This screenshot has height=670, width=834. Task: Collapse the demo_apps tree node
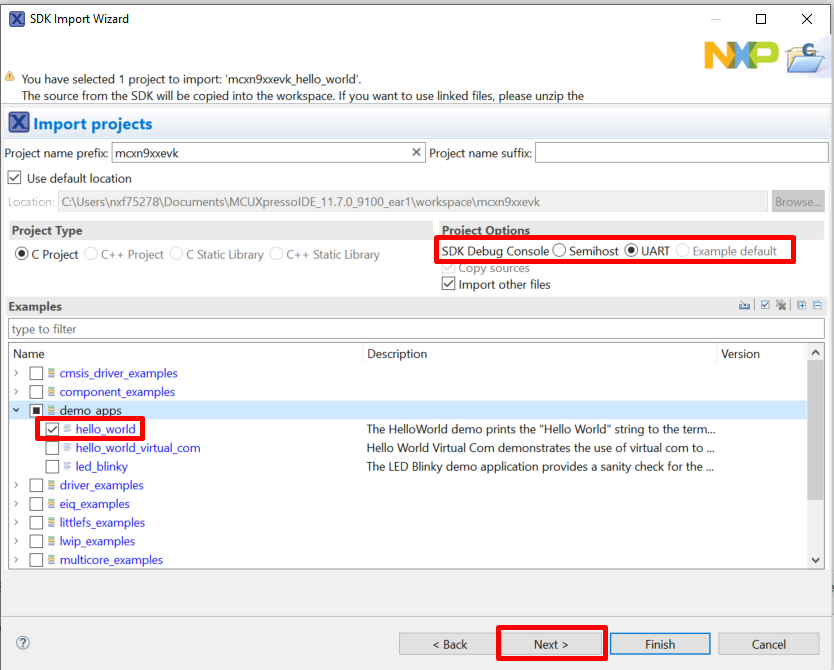(16, 411)
